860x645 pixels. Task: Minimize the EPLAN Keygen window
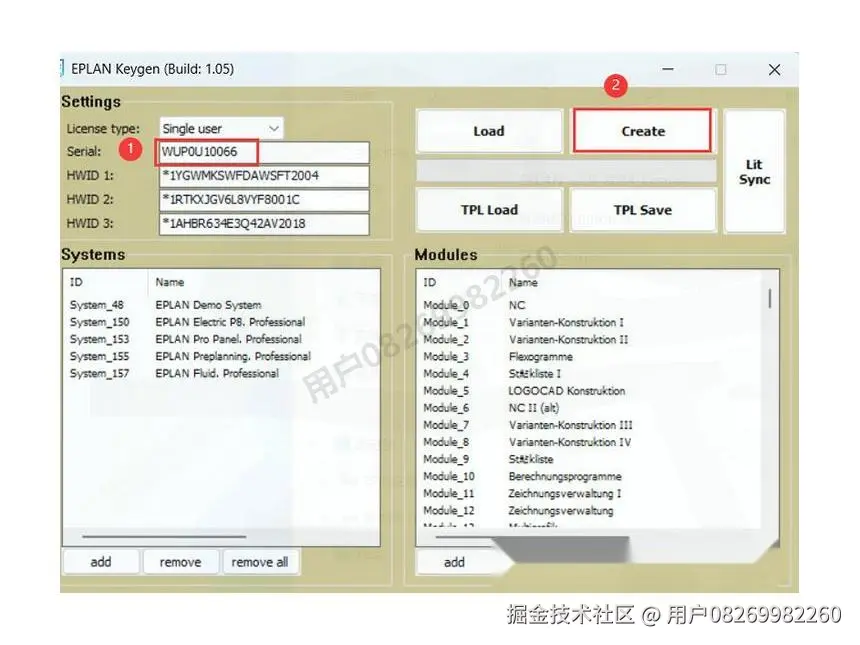tap(667, 69)
